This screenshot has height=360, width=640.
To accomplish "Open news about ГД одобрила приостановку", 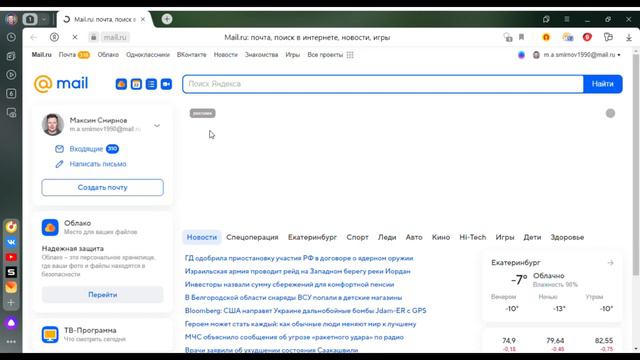I will click(x=299, y=258).
